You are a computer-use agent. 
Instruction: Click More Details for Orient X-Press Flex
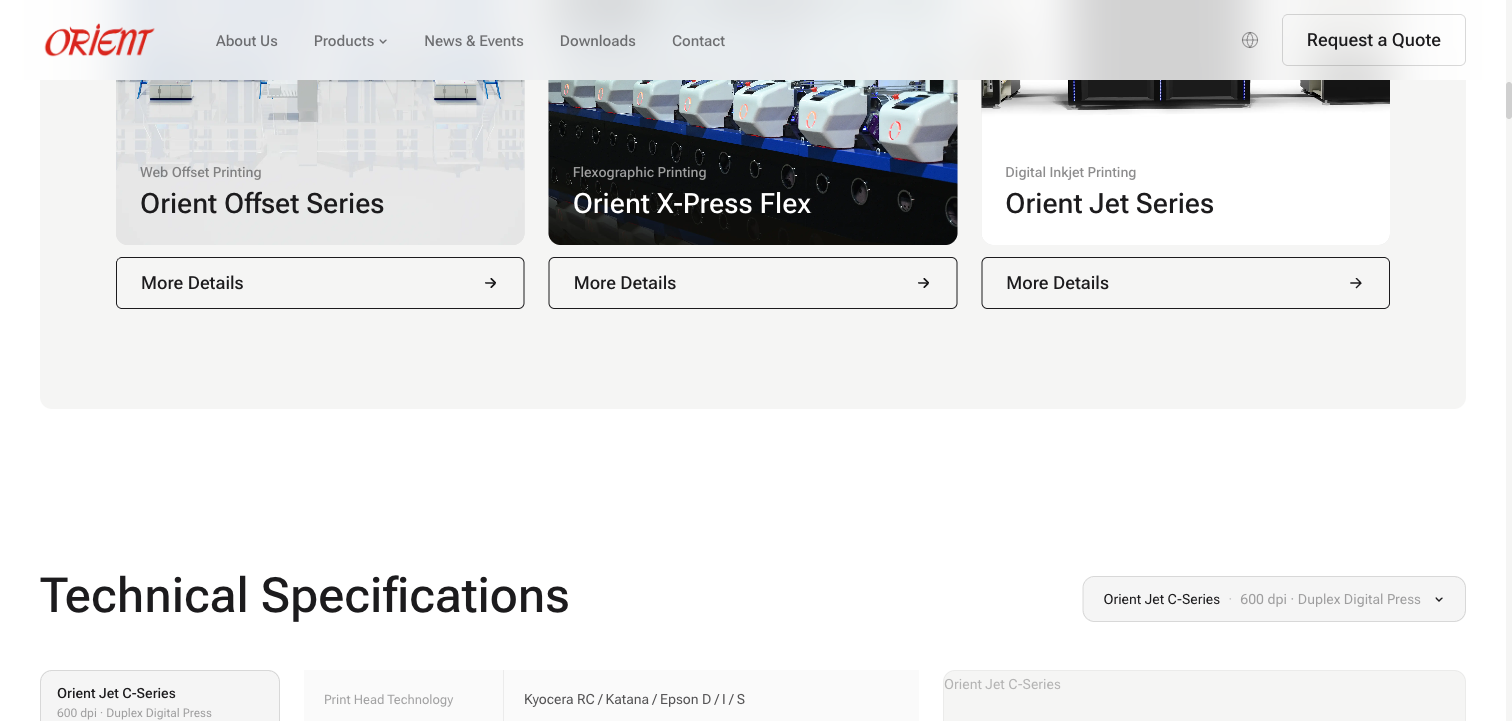(752, 283)
